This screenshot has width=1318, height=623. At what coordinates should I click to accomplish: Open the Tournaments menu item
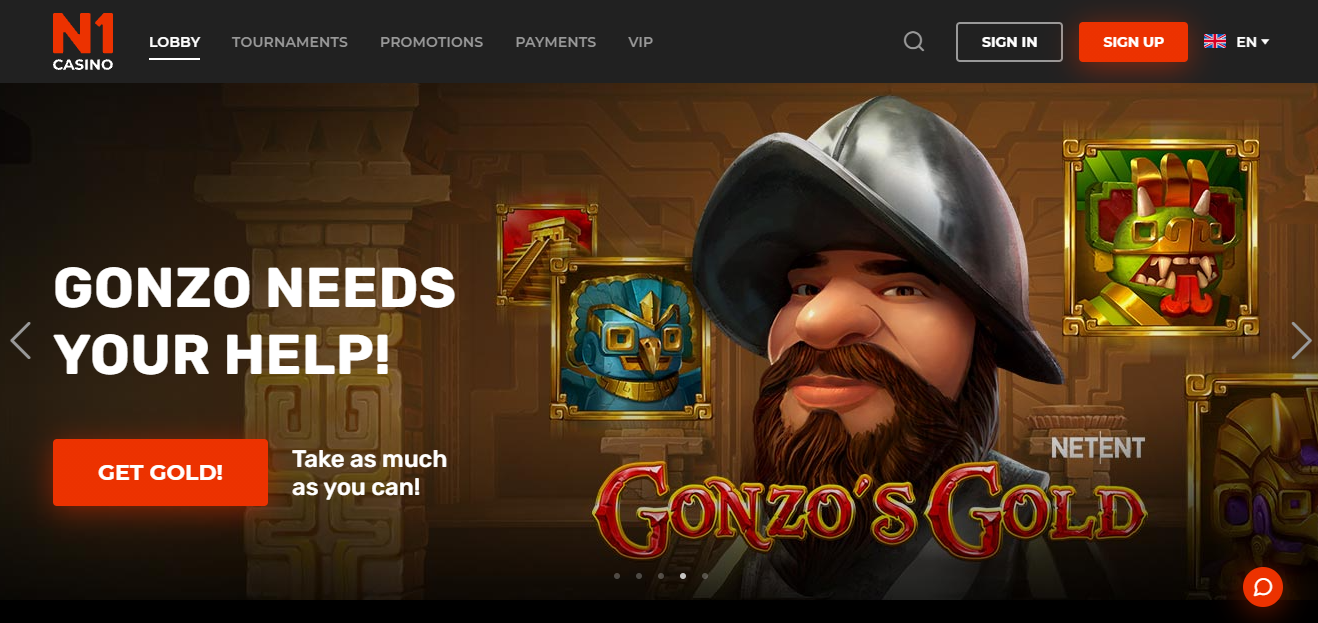point(290,42)
